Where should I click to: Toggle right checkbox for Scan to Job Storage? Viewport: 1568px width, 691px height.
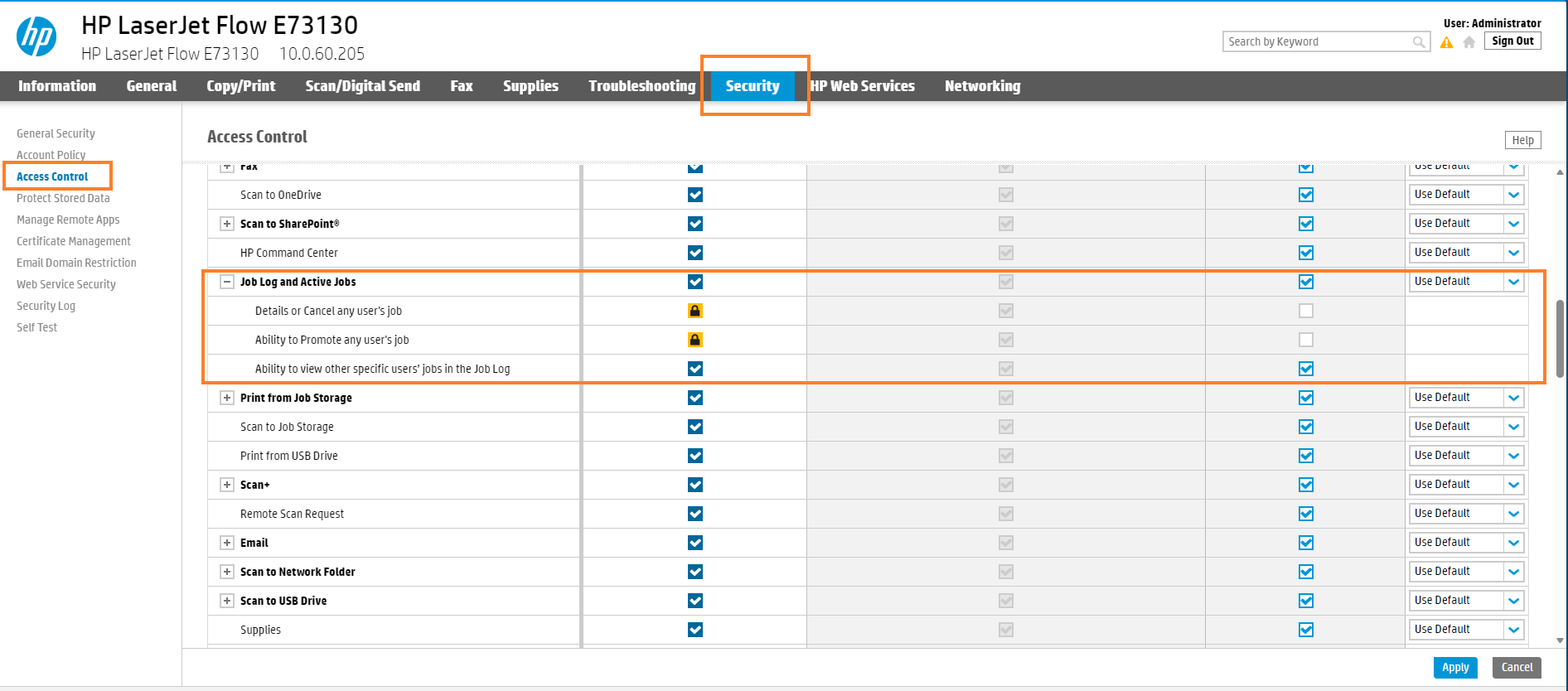pyautogui.click(x=1306, y=427)
